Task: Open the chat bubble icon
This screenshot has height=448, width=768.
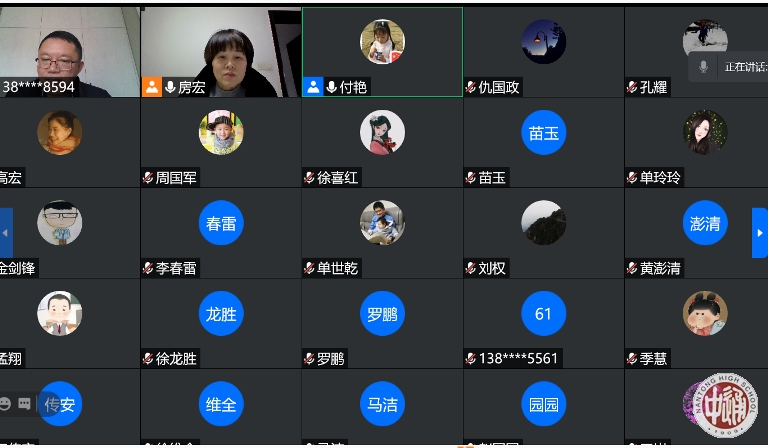Action: 24,403
